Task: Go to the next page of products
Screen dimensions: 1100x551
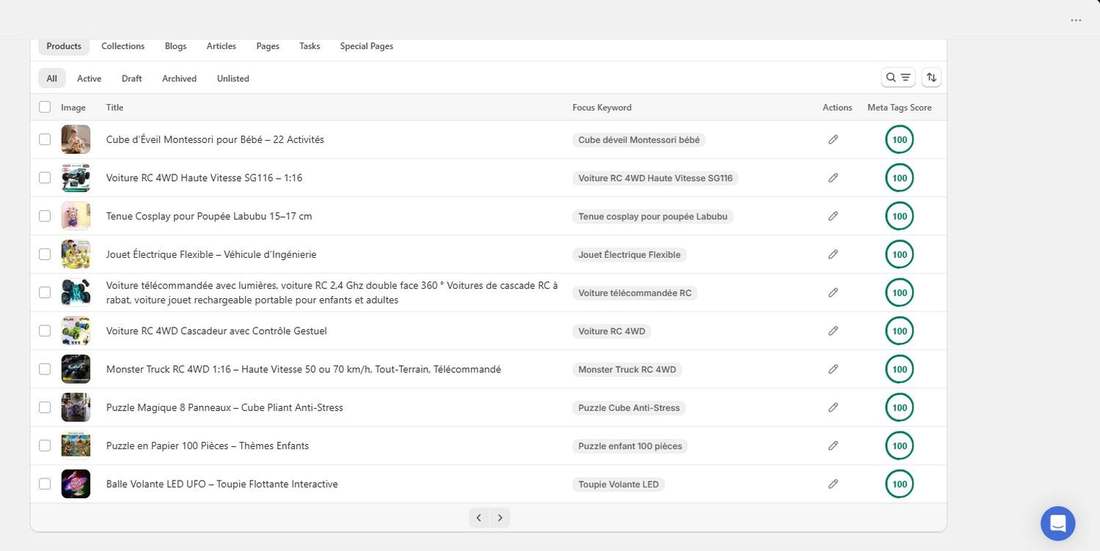Action: 499,518
